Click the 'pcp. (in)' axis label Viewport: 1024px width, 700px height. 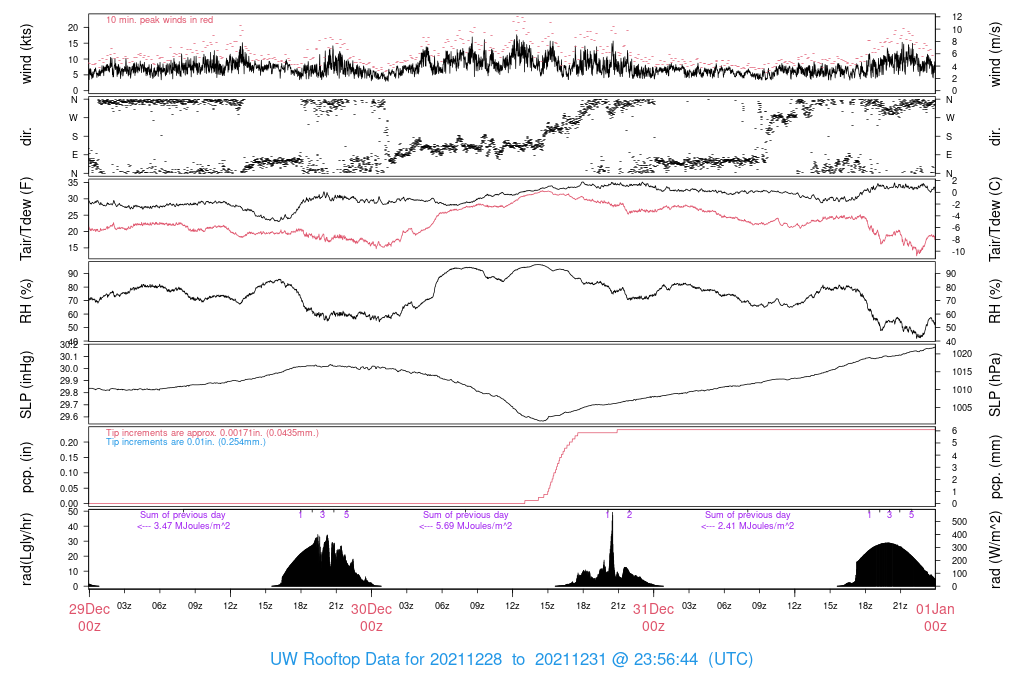pos(26,467)
